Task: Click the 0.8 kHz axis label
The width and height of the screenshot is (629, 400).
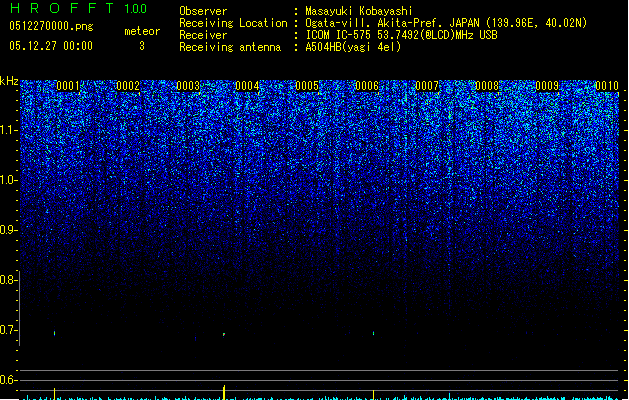Action: tap(8, 280)
